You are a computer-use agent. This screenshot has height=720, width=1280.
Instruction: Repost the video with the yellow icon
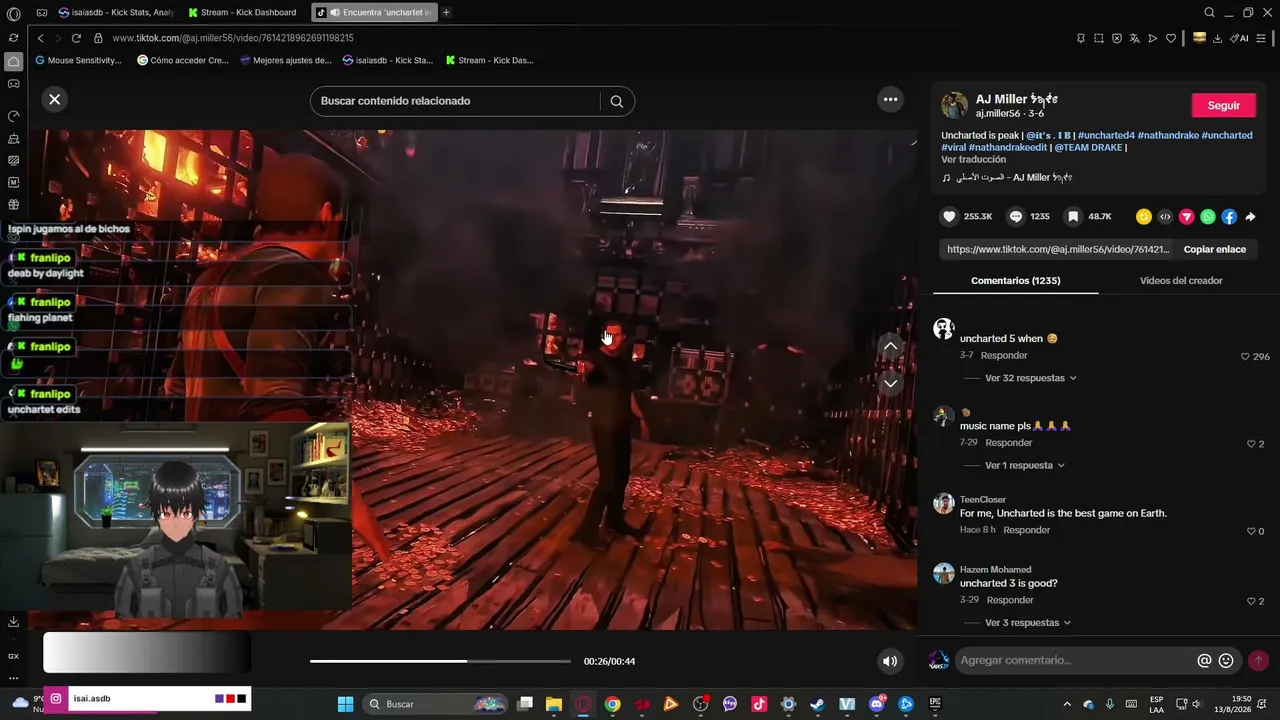[1143, 216]
